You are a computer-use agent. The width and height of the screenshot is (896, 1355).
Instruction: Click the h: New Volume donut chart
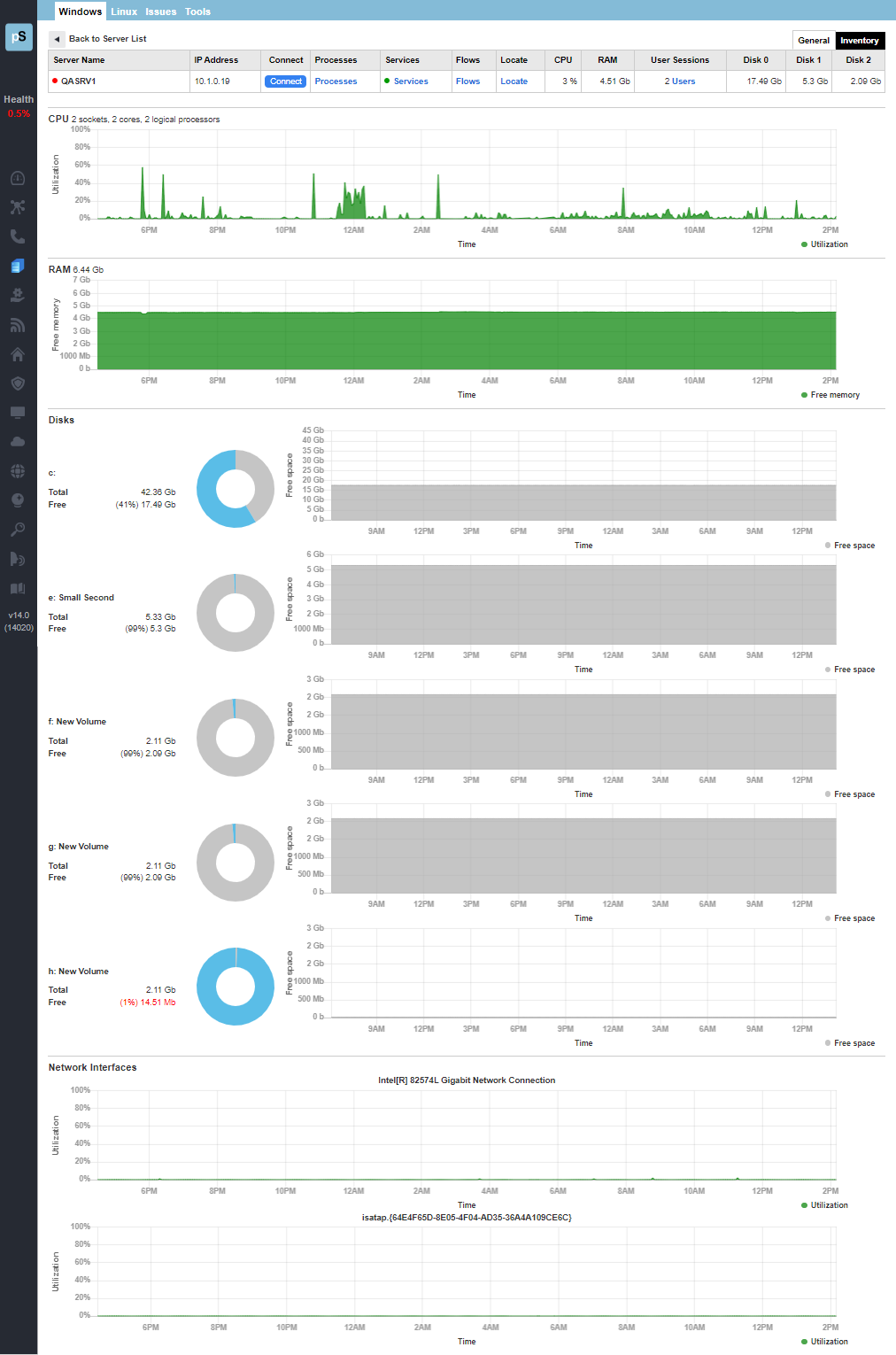(235, 986)
